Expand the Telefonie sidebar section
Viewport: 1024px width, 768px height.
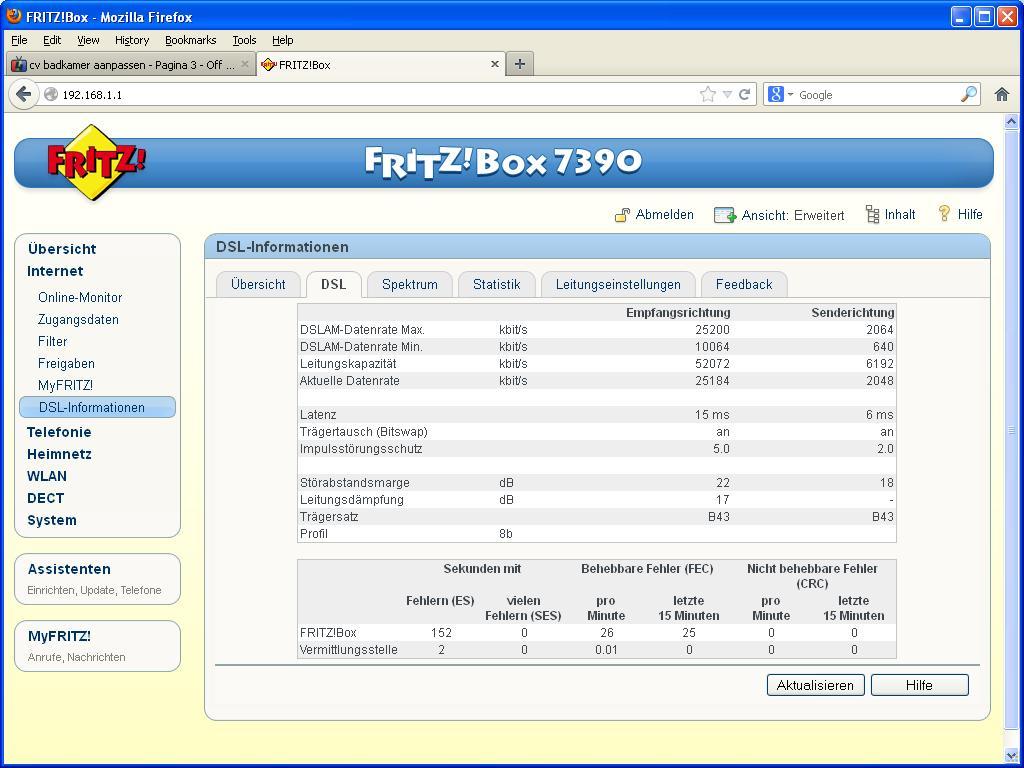pos(59,432)
